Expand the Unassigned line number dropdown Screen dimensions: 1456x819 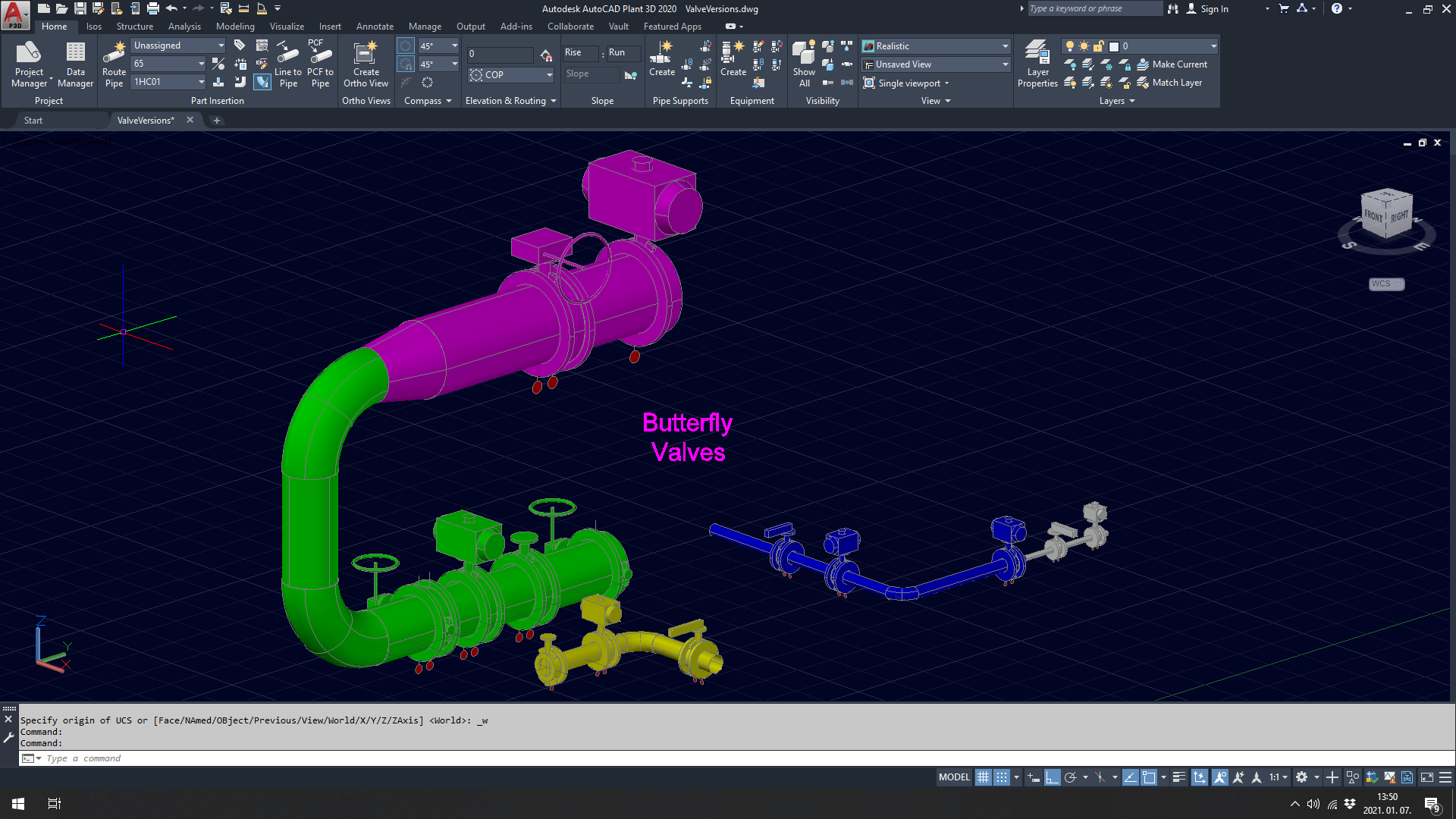point(221,45)
